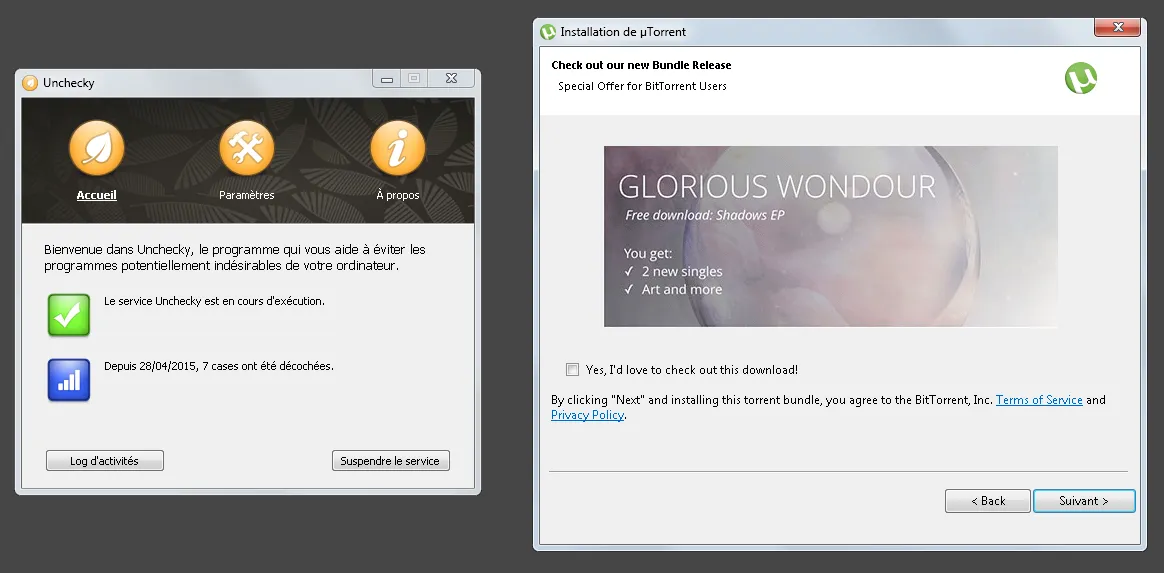Check "Yes, I'd love to check out this download!"
The image size is (1164, 573).
pyautogui.click(x=572, y=370)
